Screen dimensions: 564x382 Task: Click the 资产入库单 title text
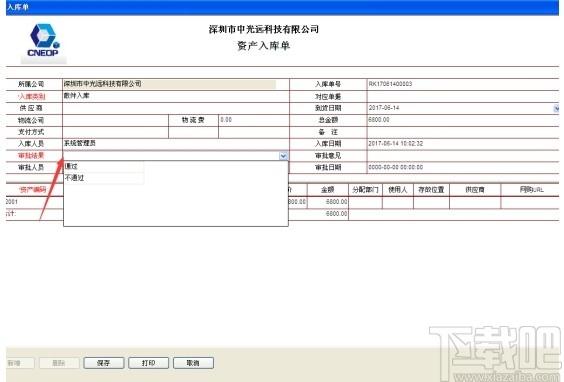pyautogui.click(x=264, y=46)
